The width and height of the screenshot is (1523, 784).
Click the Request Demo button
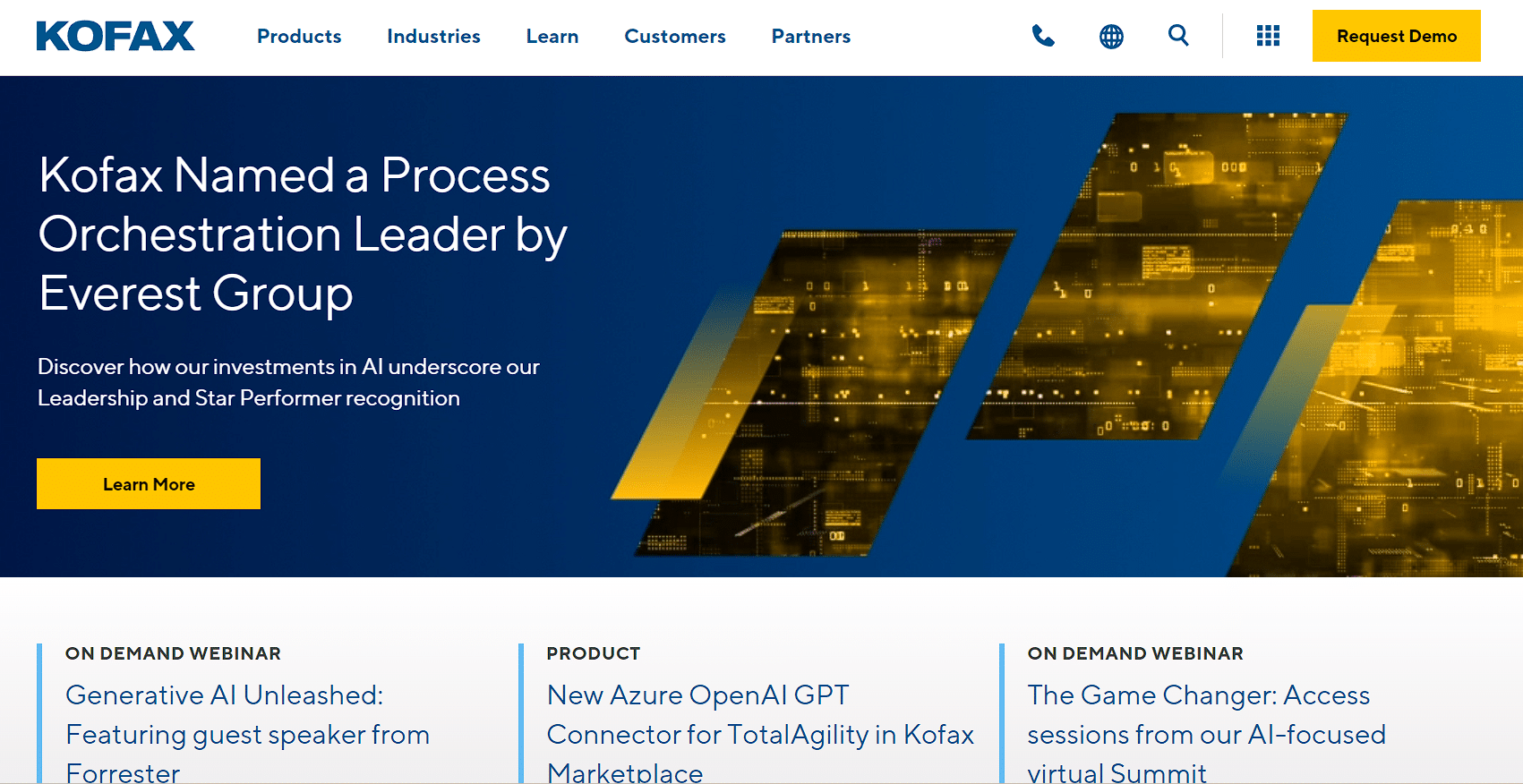point(1396,36)
